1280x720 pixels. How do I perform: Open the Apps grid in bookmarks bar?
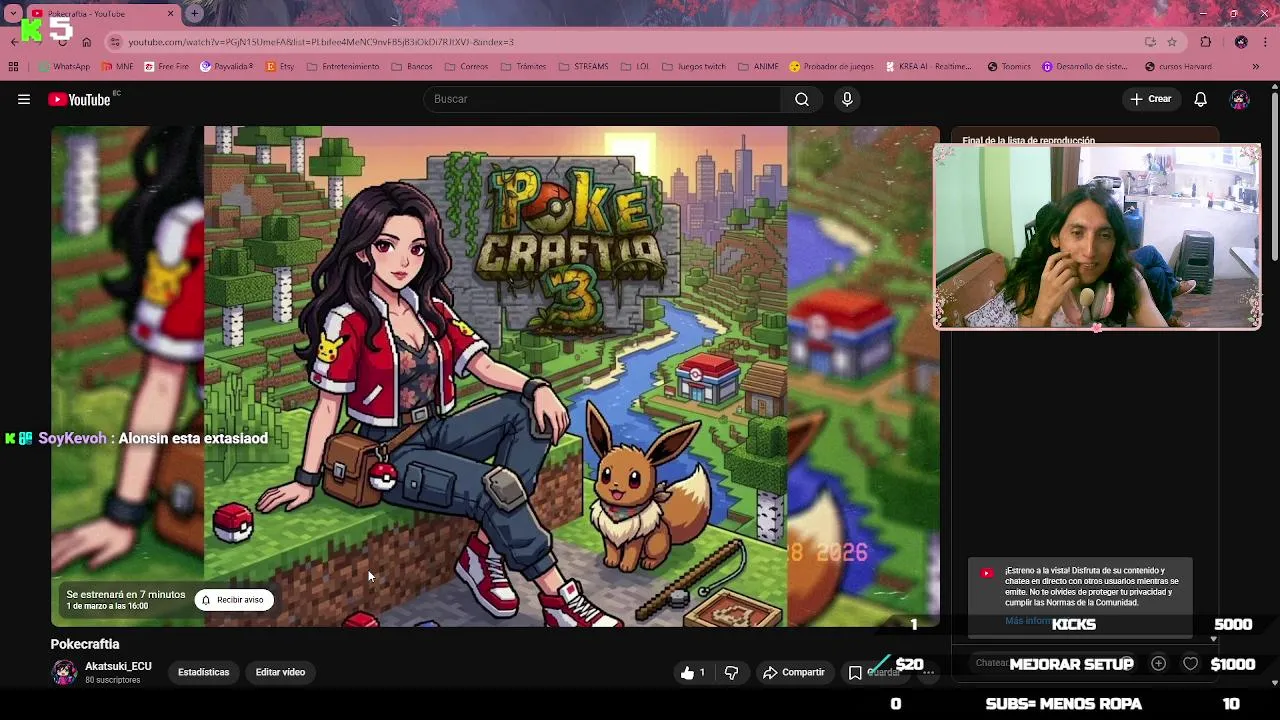click(13, 67)
